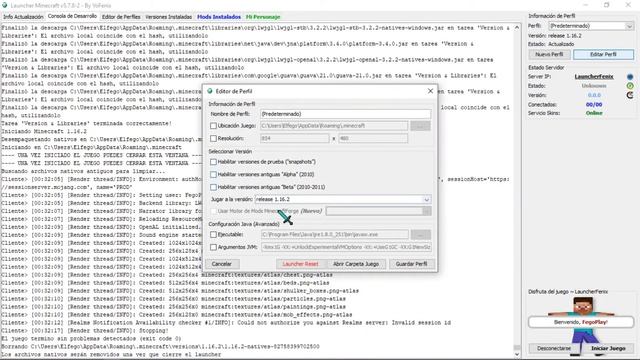Viewport: 640px width, 360px height.
Task: Toggle the Usar Motor de Mods Minecraft Forge checkbox
Action: (213, 211)
